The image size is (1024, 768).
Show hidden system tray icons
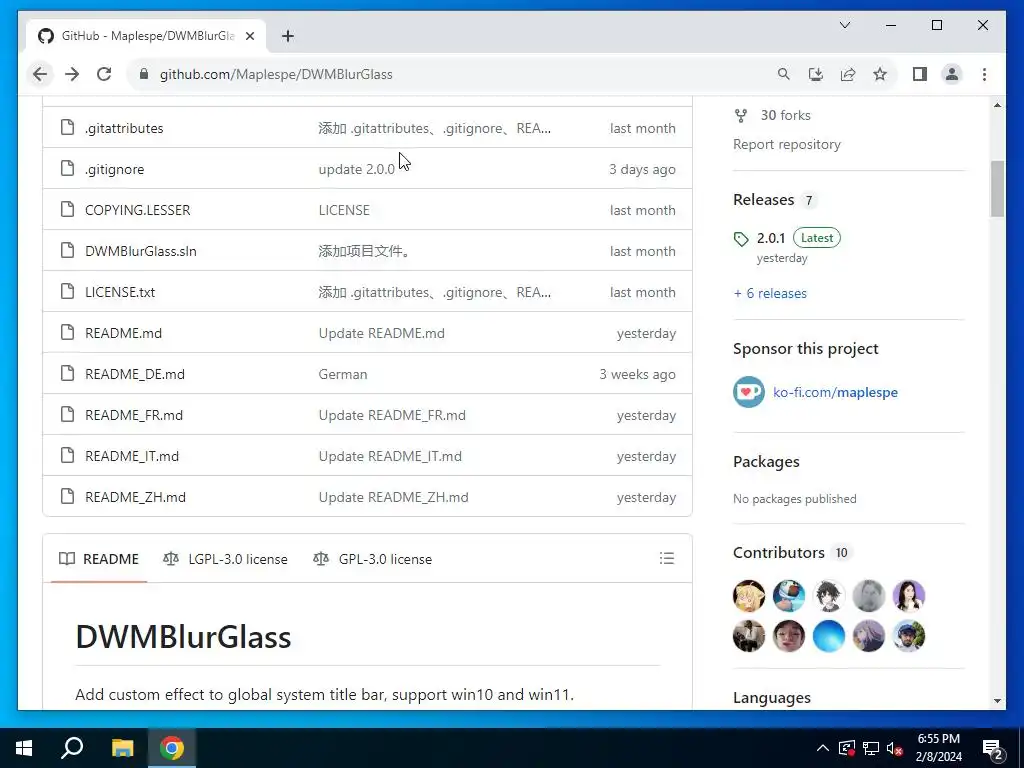823,748
